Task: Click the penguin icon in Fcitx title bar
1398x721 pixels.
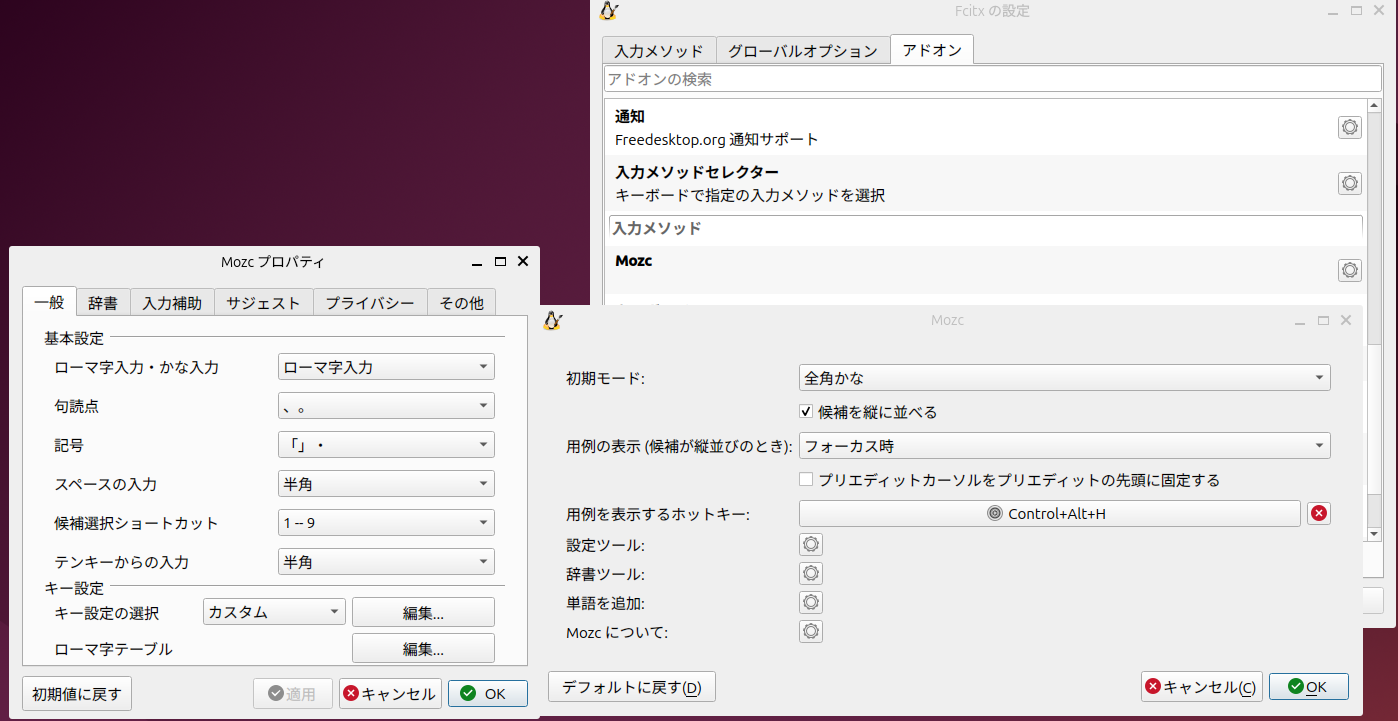Action: pos(609,11)
